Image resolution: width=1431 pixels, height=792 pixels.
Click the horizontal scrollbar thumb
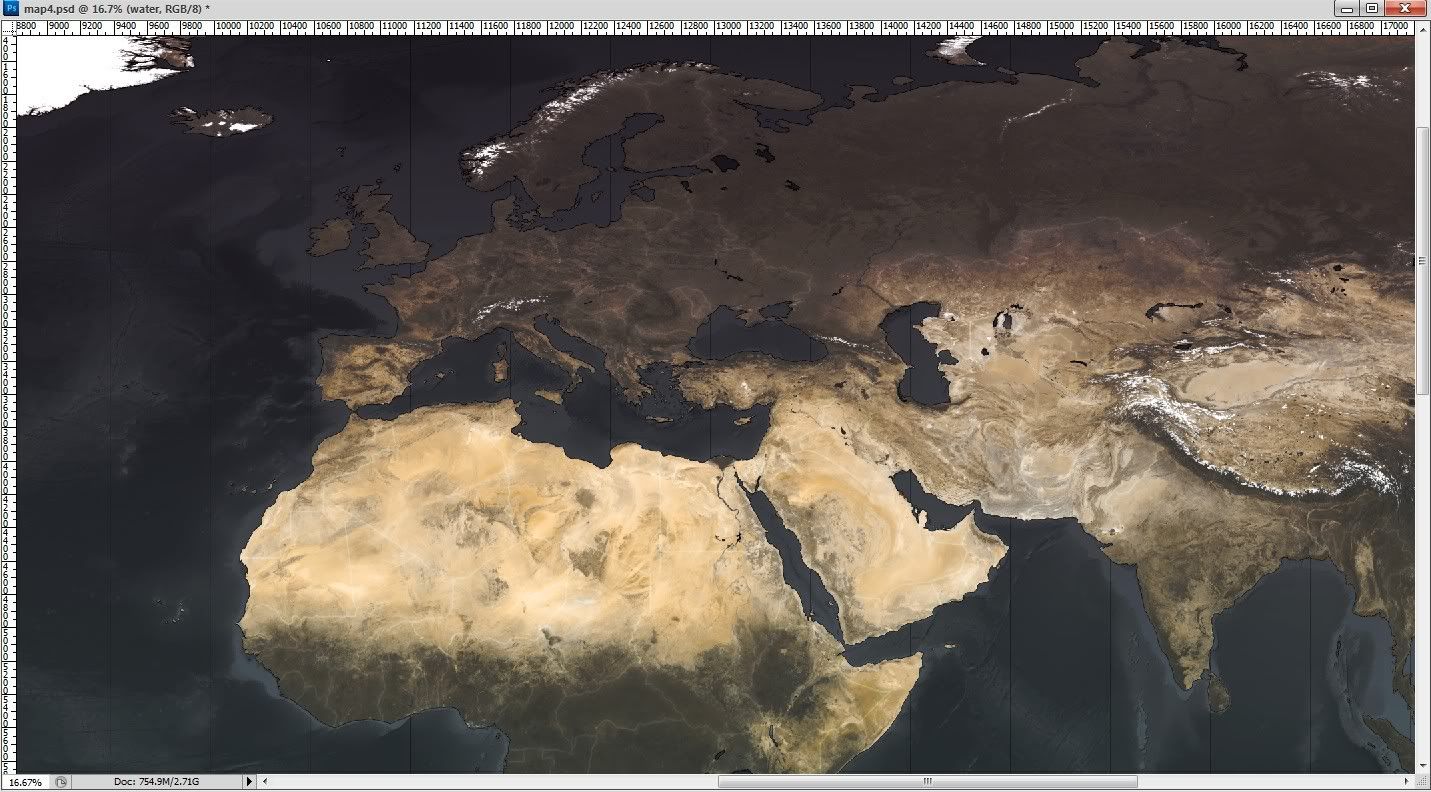click(x=928, y=782)
